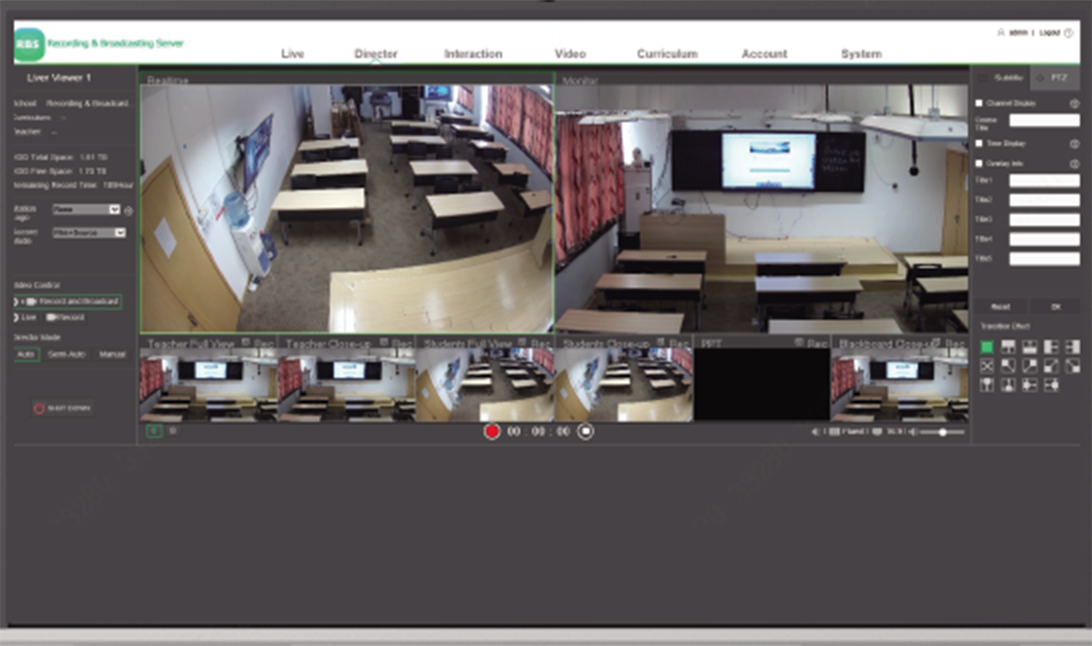Click the help icon next to Overlay Info
Screen dimensions: 1092x646
[x=1074, y=163]
